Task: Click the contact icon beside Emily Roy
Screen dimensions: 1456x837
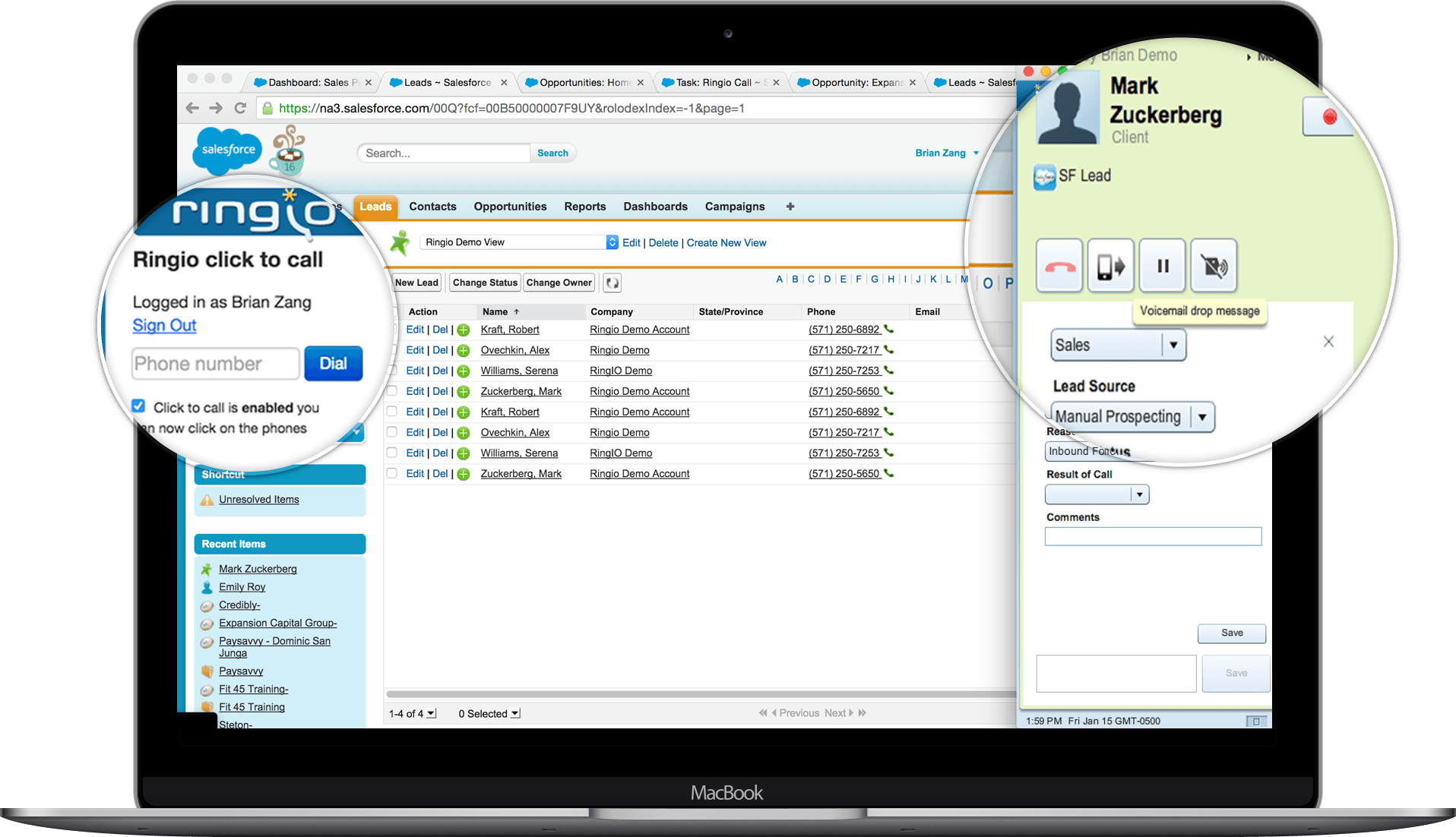Action: [206, 587]
